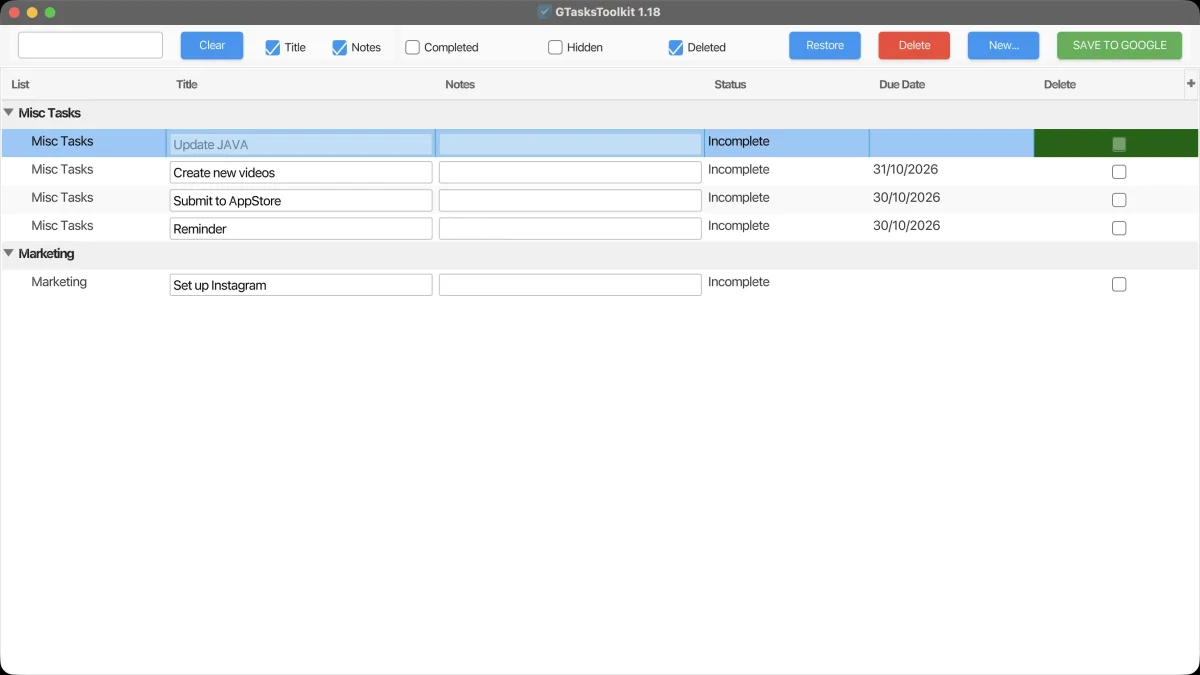Viewport: 1200px width, 675px height.
Task: Click the plus icon at the column header end
Action: point(1190,84)
